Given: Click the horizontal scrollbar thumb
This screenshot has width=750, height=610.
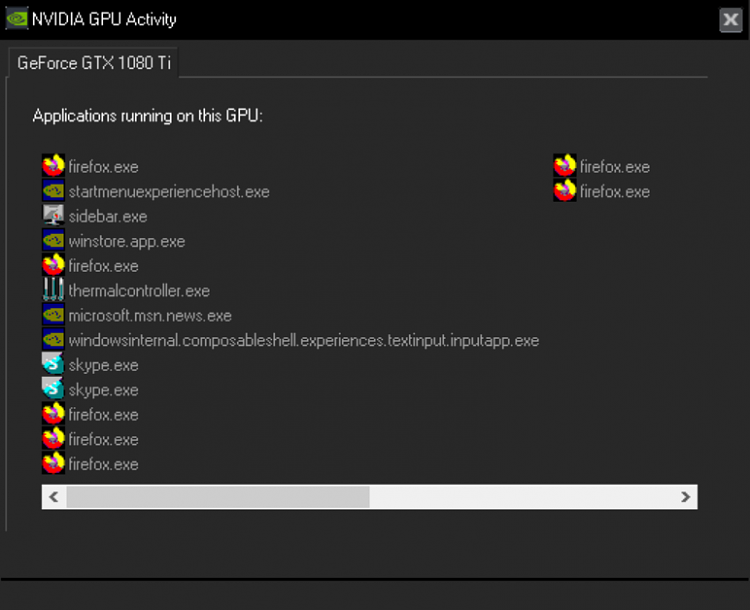Looking at the screenshot, I should pos(217,497).
